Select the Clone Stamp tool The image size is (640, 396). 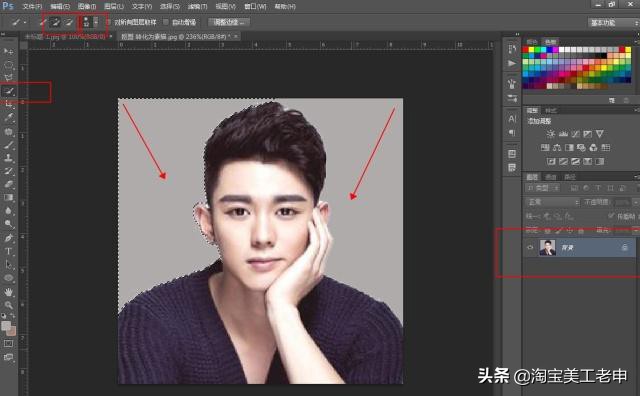point(8,158)
